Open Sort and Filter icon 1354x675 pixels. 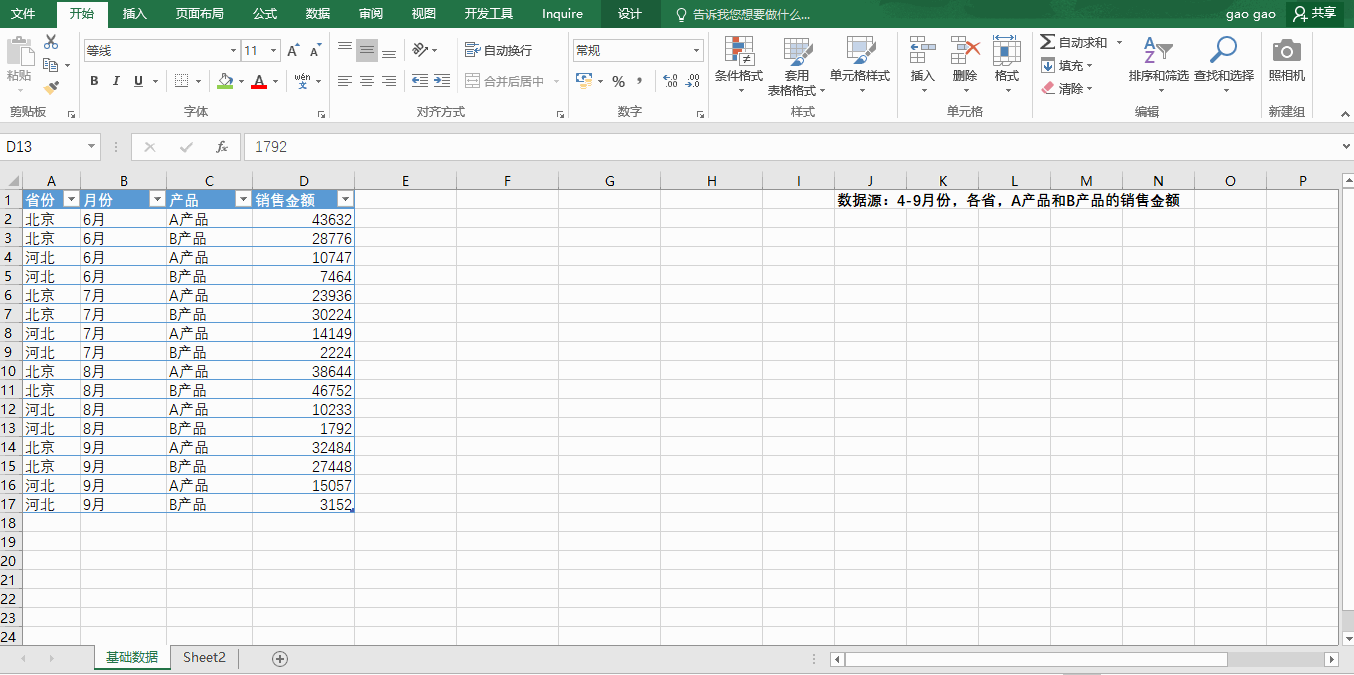tap(1158, 51)
